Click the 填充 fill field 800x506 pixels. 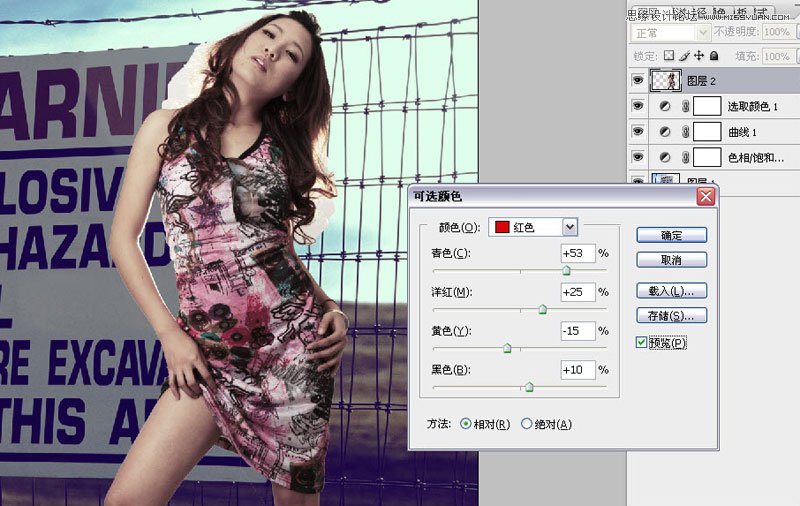[778, 56]
